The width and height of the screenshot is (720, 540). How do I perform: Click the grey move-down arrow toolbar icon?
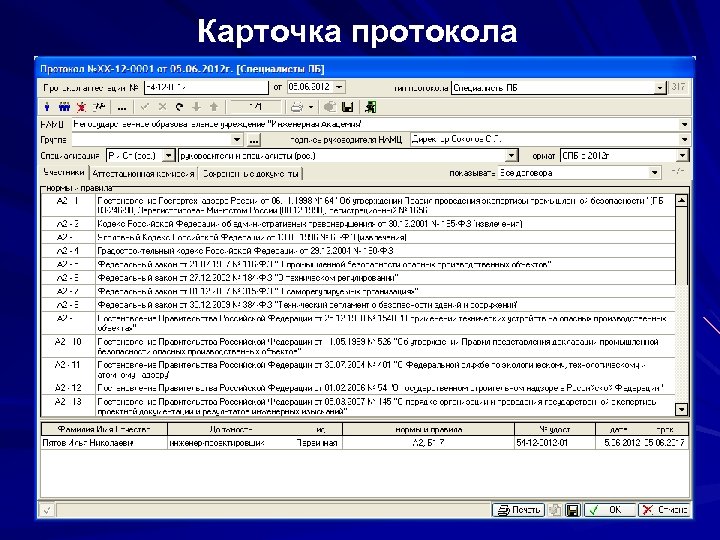(x=197, y=107)
